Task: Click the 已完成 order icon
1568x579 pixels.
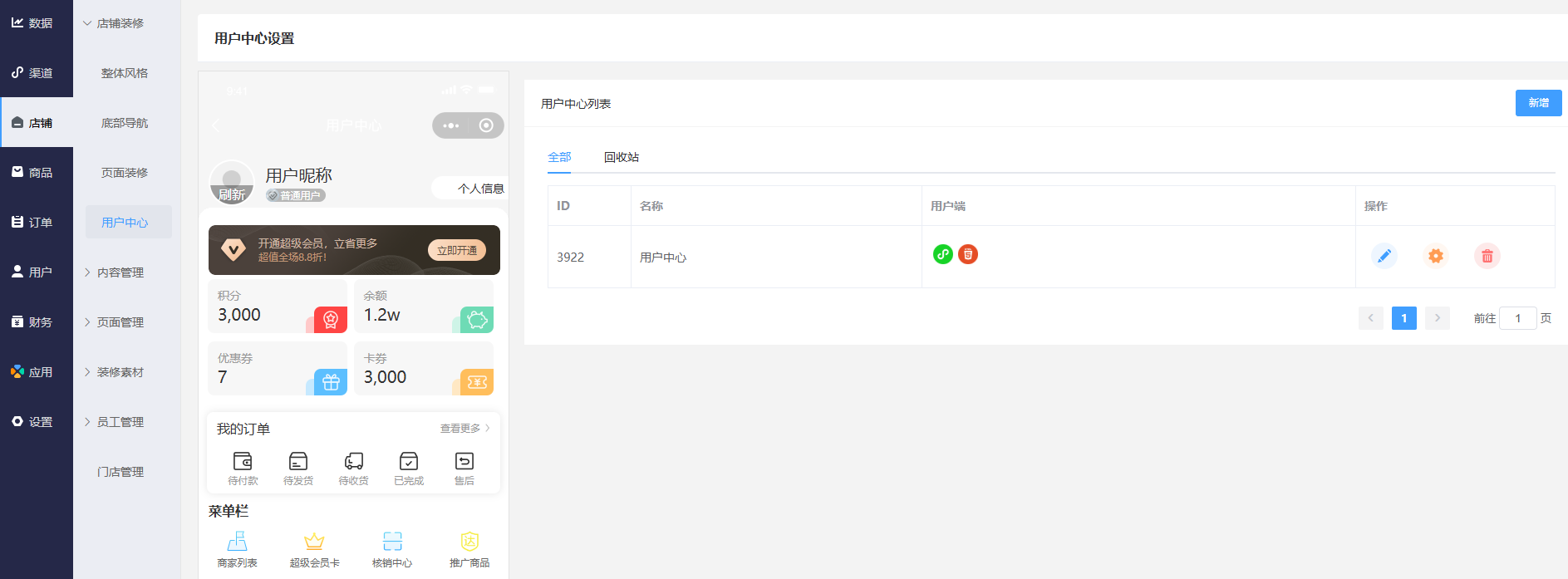Action: coord(409,461)
